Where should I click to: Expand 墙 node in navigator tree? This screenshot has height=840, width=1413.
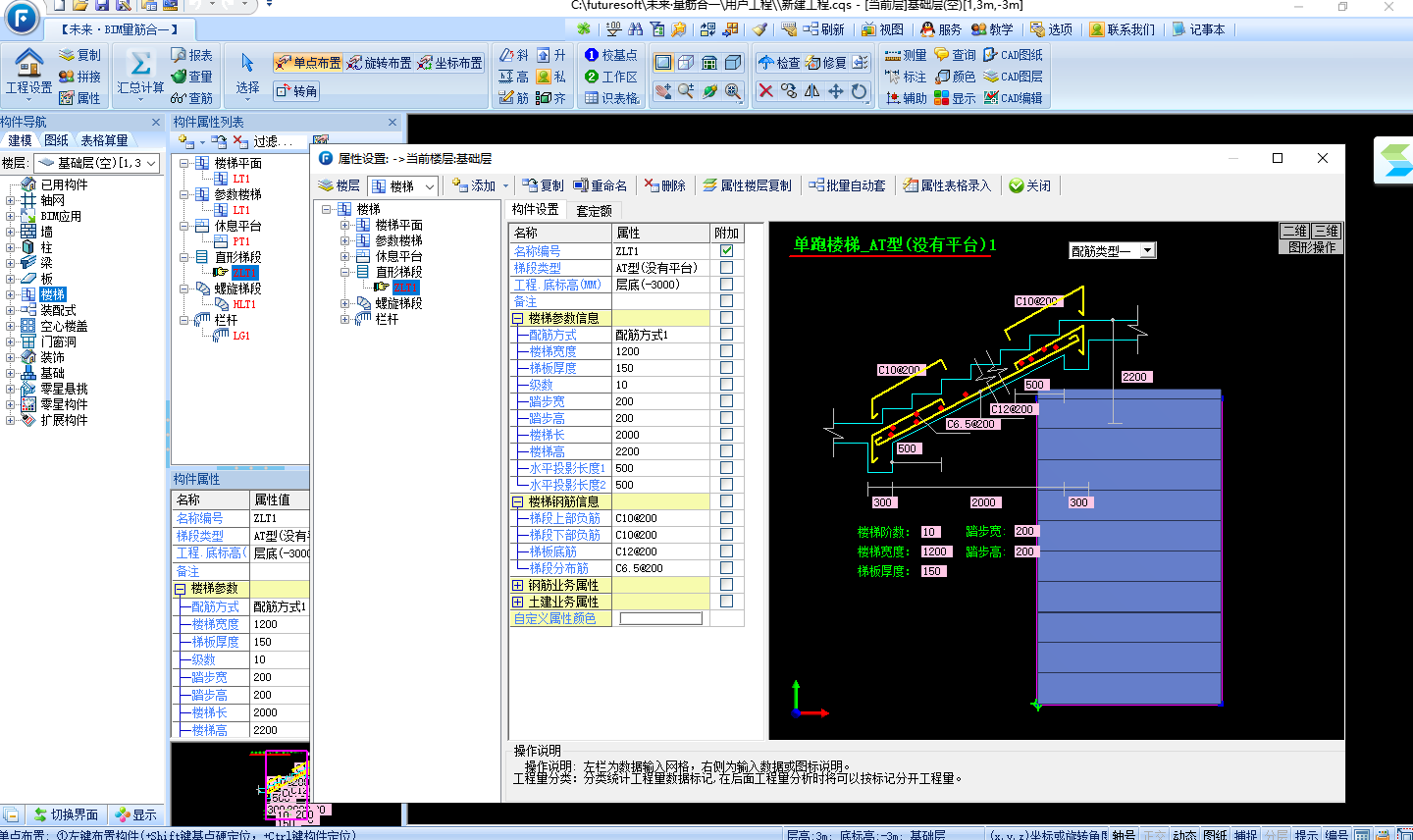[x=11, y=232]
